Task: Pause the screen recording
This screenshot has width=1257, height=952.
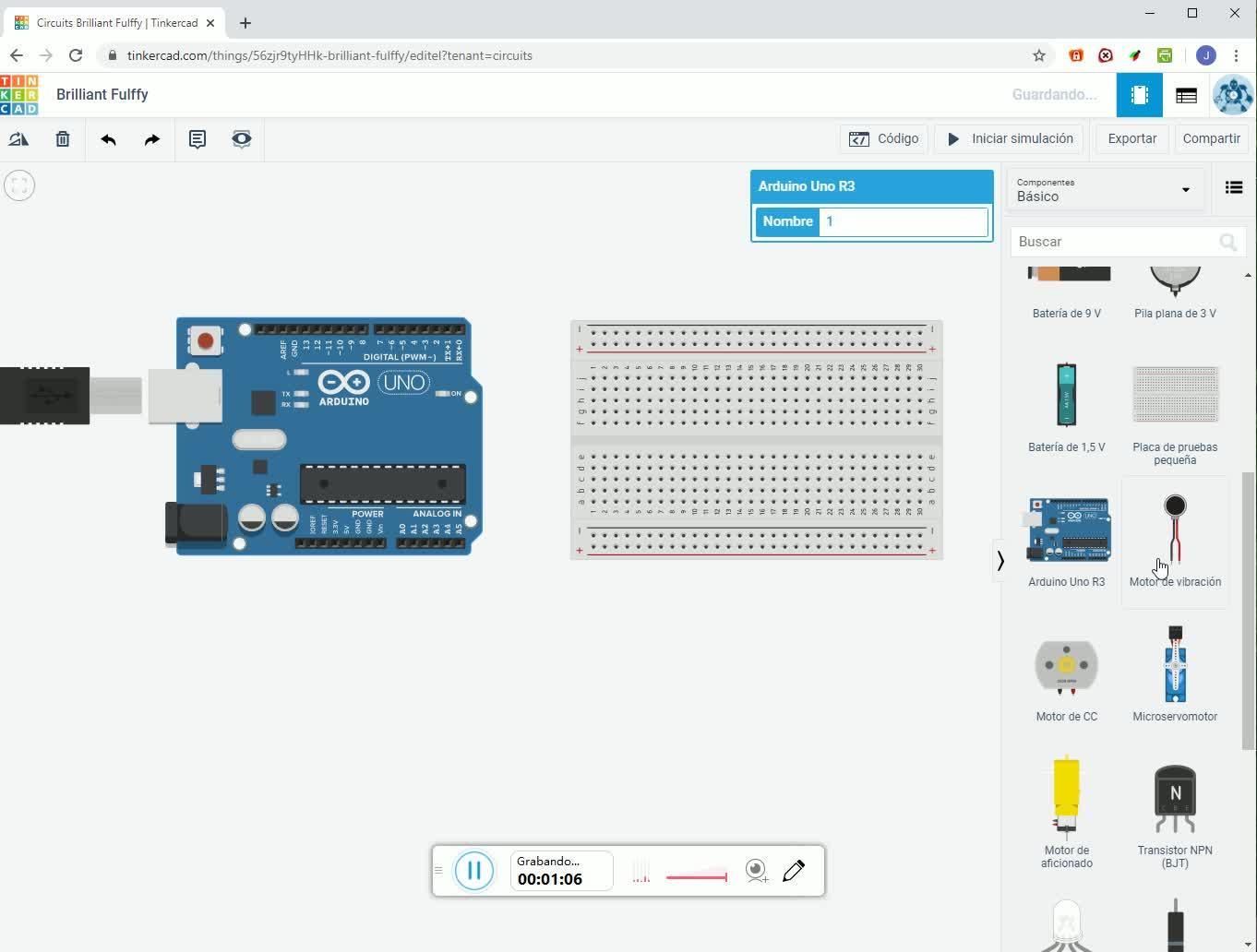Action: coord(474,871)
